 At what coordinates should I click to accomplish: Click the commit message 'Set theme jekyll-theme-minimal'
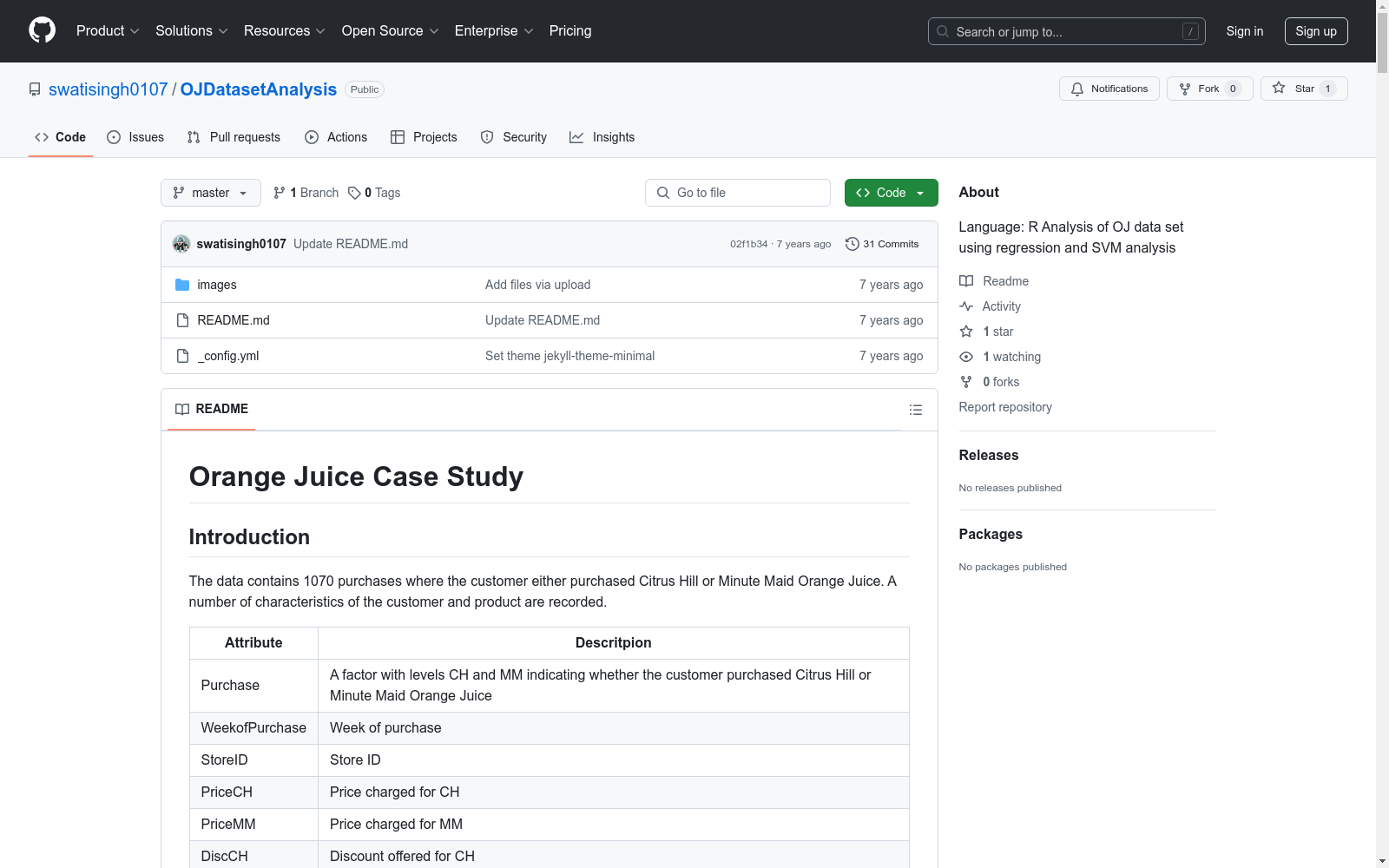[569, 356]
